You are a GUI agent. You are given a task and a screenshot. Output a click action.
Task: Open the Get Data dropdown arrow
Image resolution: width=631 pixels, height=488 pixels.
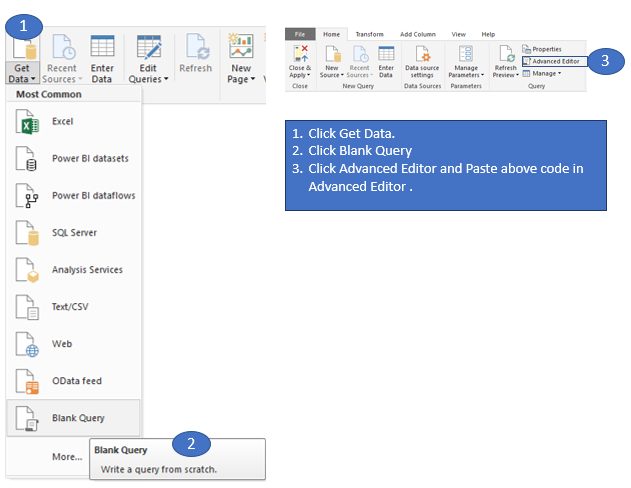pos(33,79)
